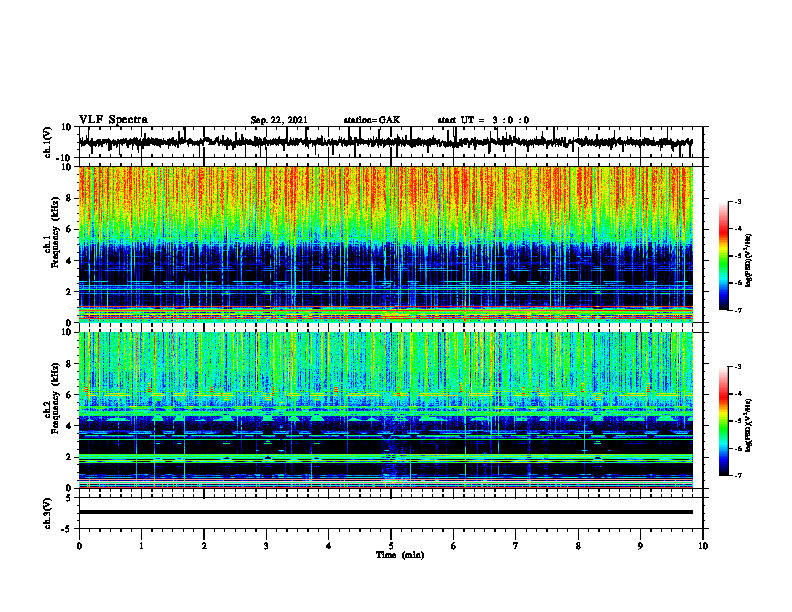Click time axis tick label 6
792x612 pixels.
[x=454, y=546]
